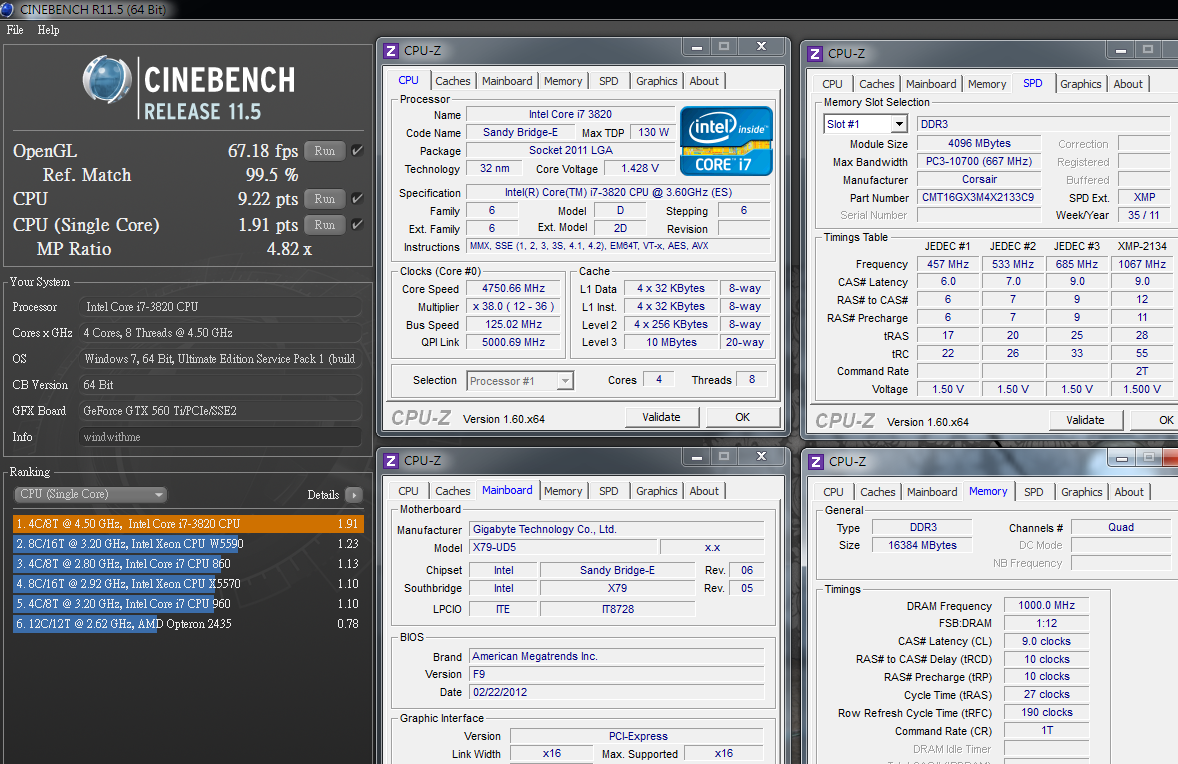
Task: Click the Intel Core i7 logo badge
Action: [x=726, y=141]
